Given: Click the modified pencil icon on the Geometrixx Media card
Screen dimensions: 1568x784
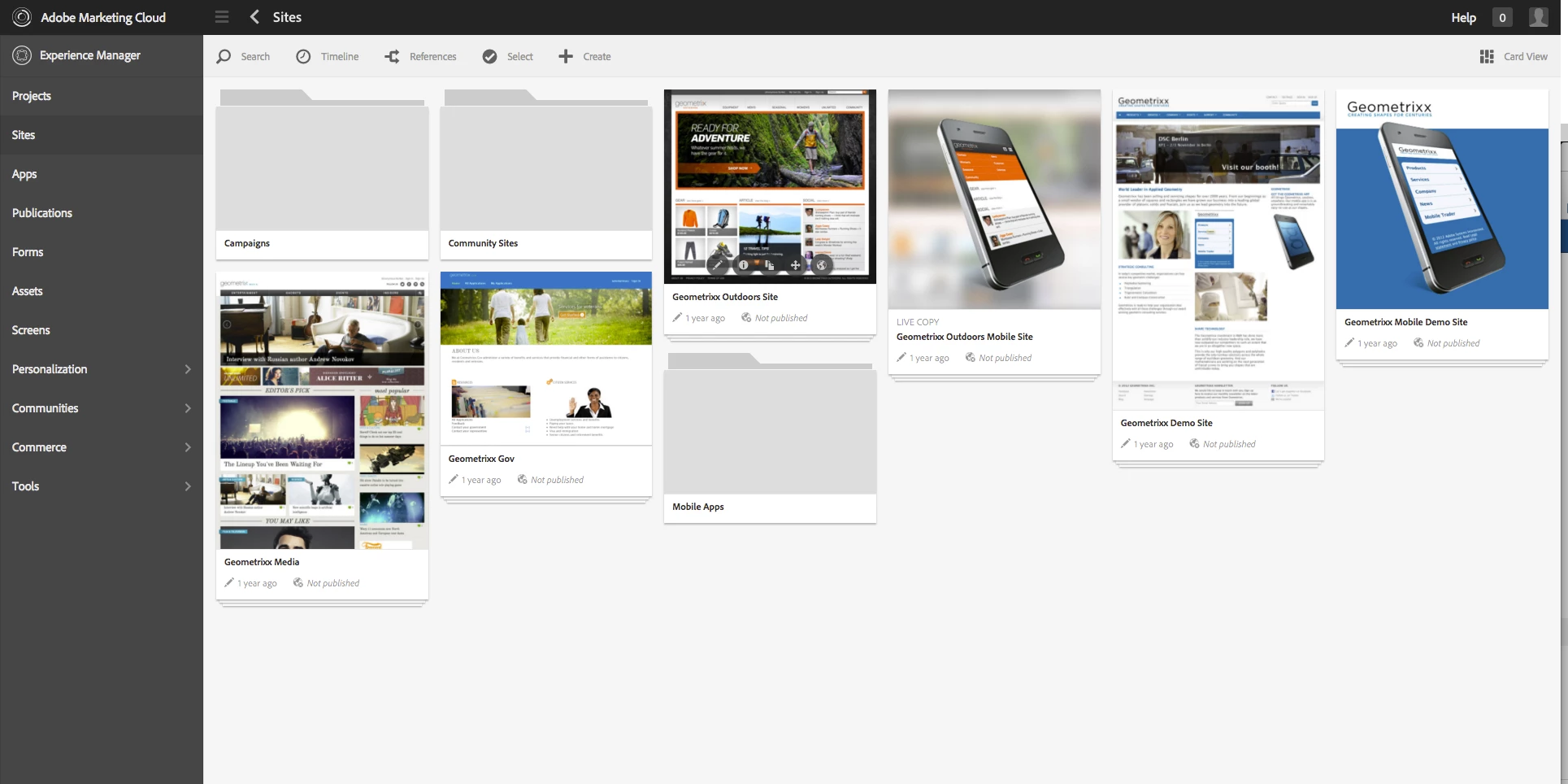Looking at the screenshot, I should 229,582.
